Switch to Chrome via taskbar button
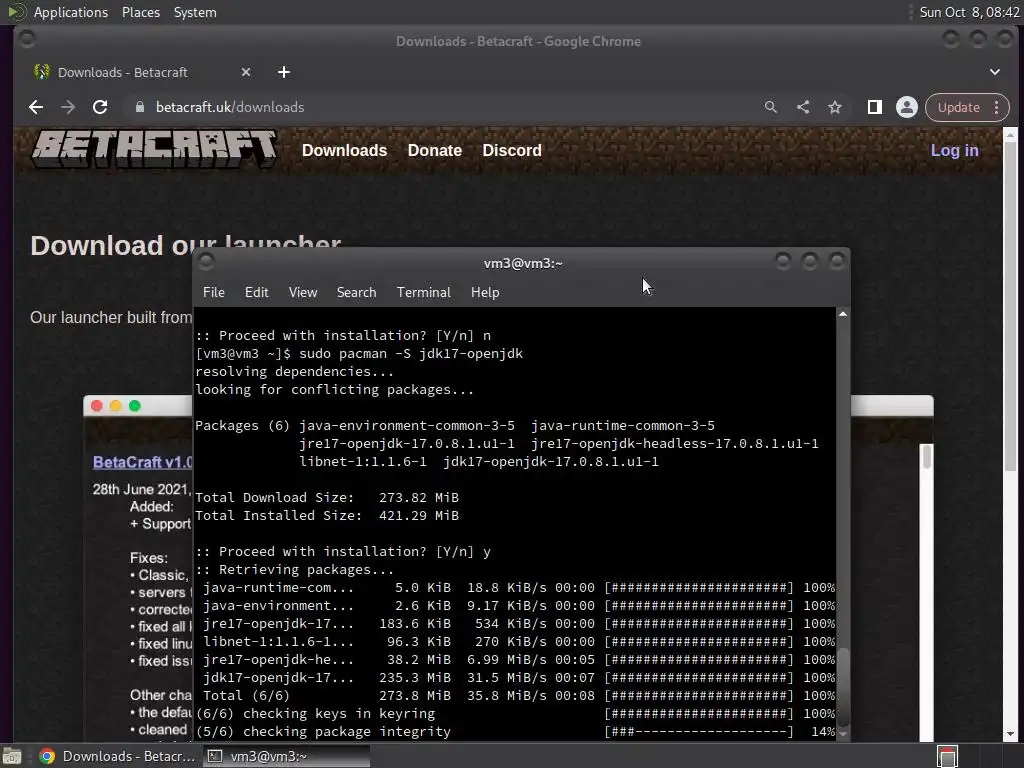Screen dimensions: 1024x768 118,756
